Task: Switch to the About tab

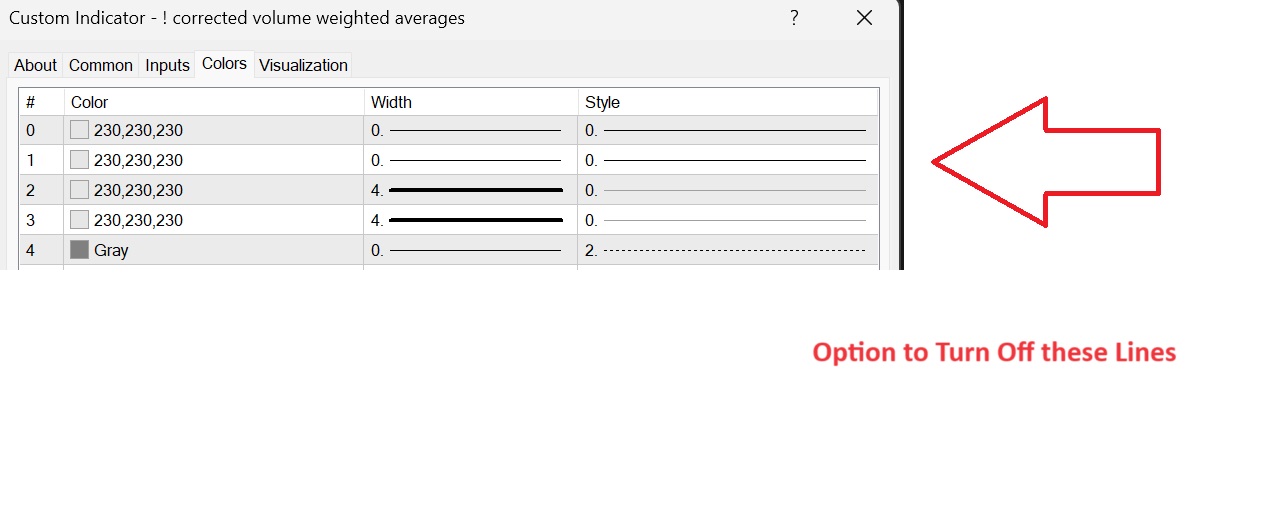Action: point(35,65)
